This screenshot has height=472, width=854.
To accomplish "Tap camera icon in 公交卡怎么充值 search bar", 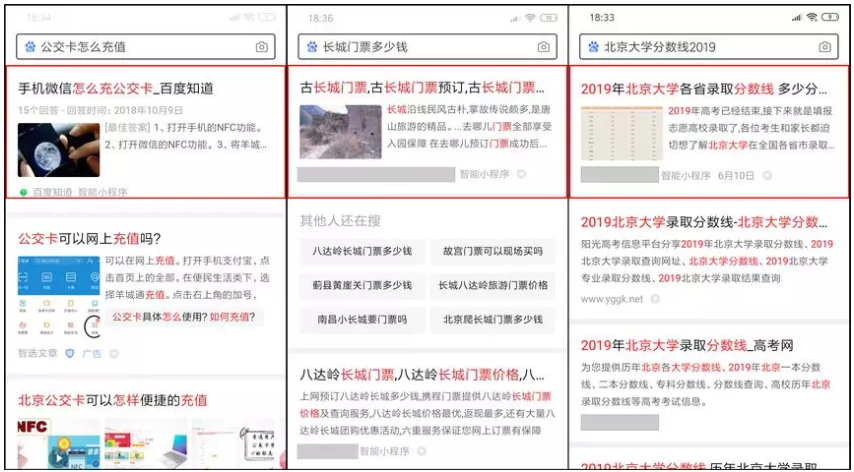I will point(261,47).
